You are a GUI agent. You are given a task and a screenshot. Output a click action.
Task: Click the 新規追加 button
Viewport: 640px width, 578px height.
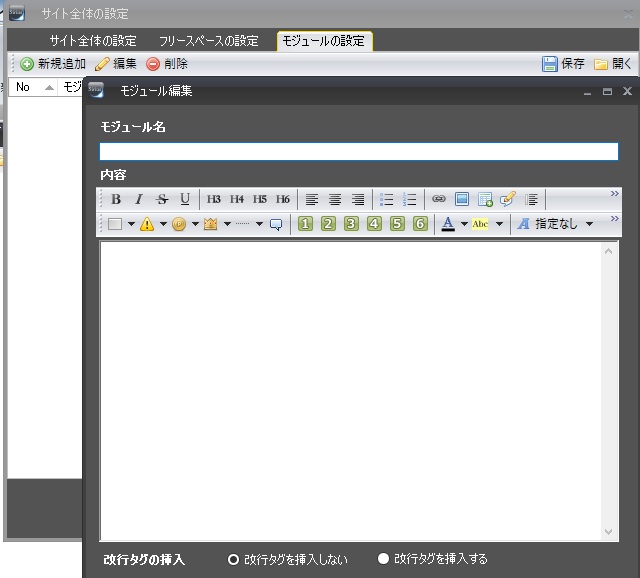click(x=53, y=64)
